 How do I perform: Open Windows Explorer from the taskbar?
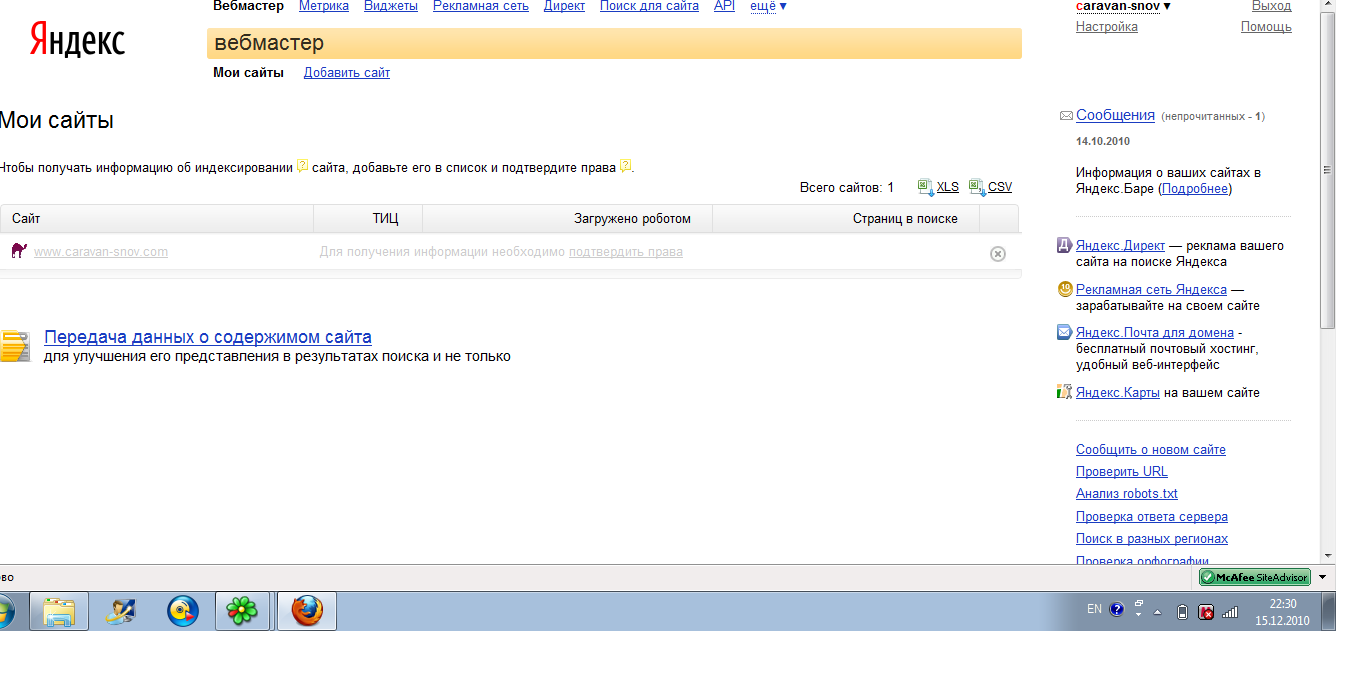(x=59, y=611)
